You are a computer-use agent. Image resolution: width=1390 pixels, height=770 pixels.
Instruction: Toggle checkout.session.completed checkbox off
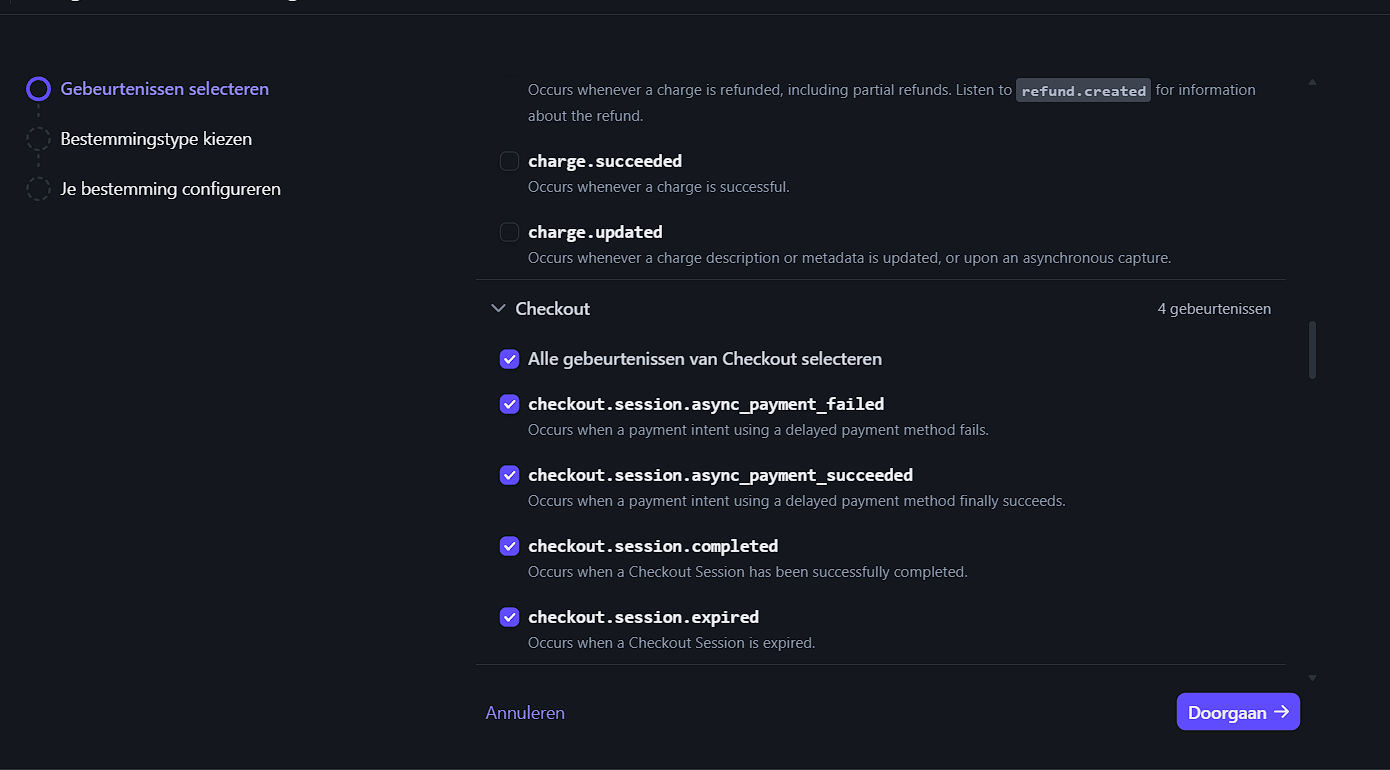(x=509, y=546)
